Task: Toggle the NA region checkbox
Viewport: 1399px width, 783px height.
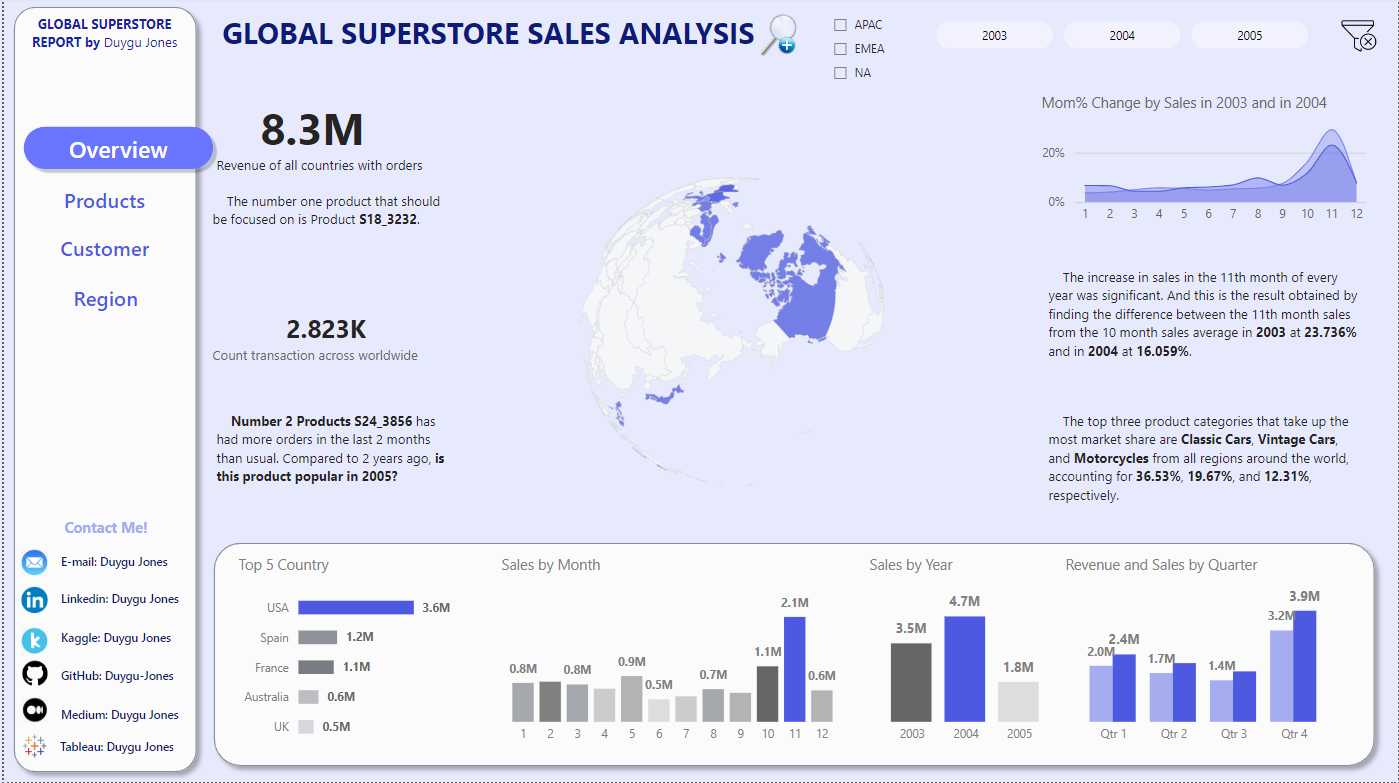Action: point(841,73)
